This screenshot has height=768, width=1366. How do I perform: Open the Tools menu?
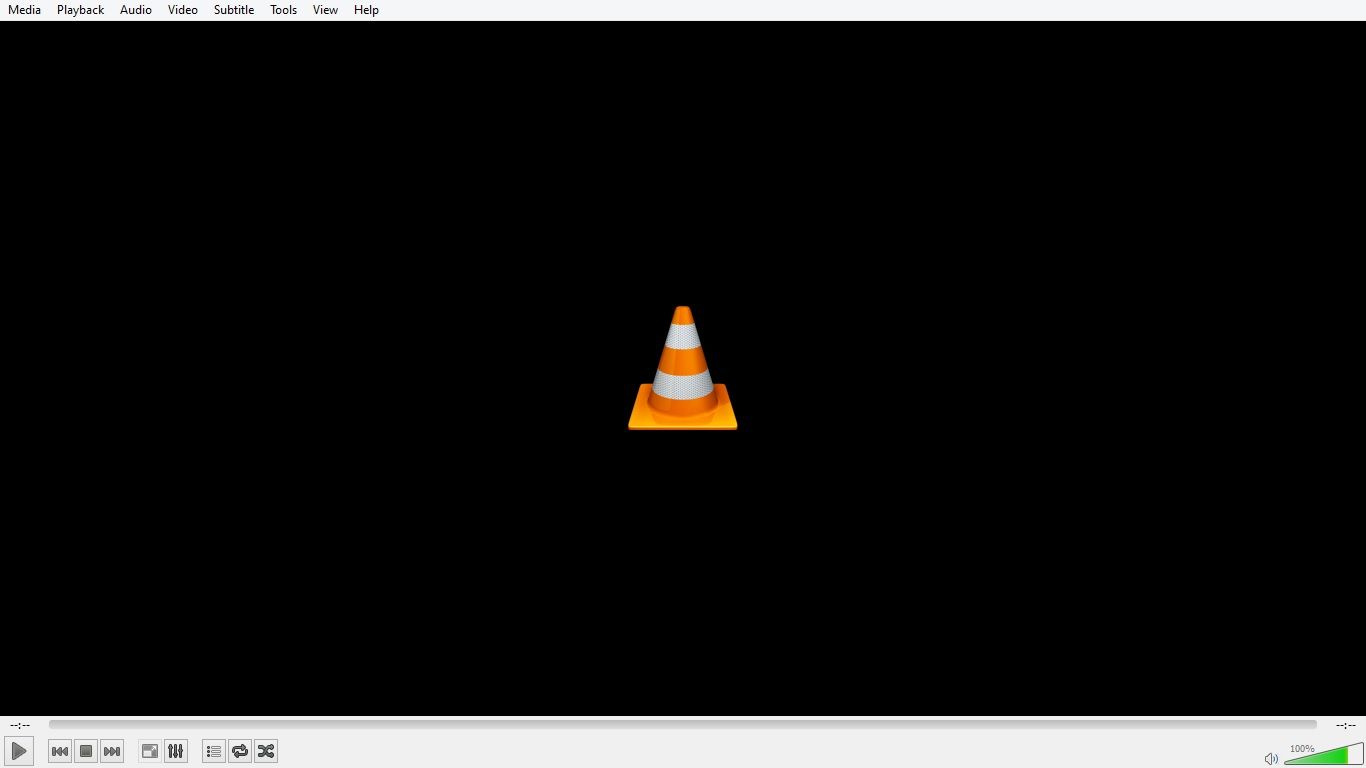click(x=283, y=9)
